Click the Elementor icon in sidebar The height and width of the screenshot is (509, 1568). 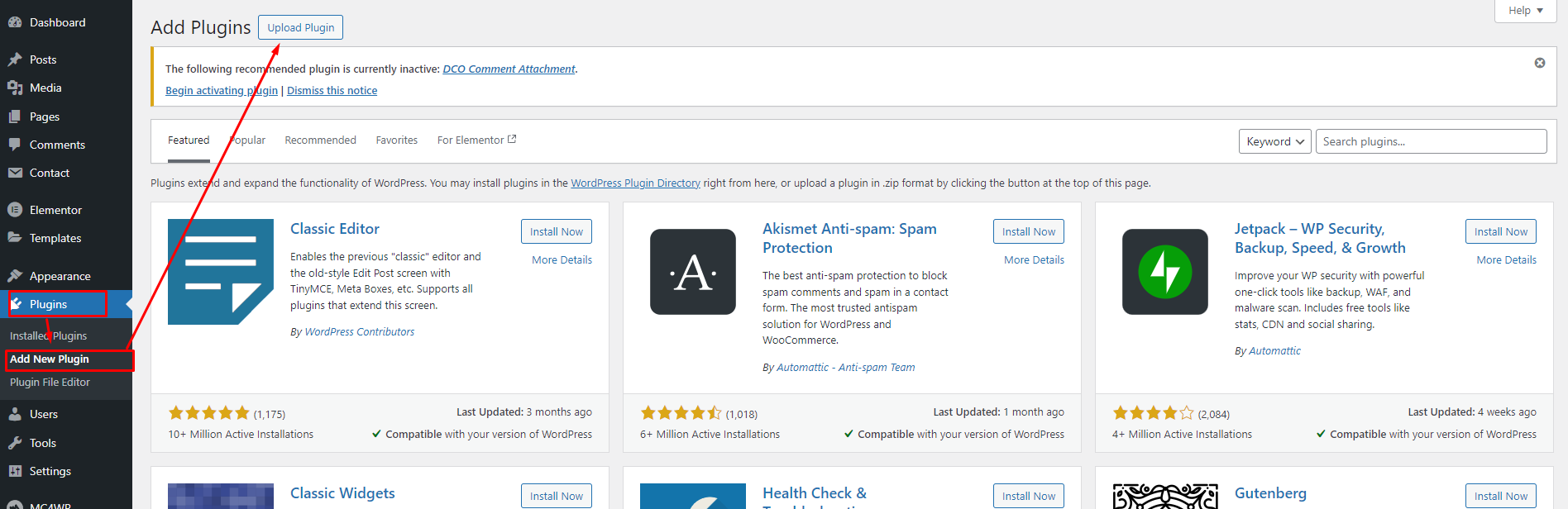(x=15, y=210)
